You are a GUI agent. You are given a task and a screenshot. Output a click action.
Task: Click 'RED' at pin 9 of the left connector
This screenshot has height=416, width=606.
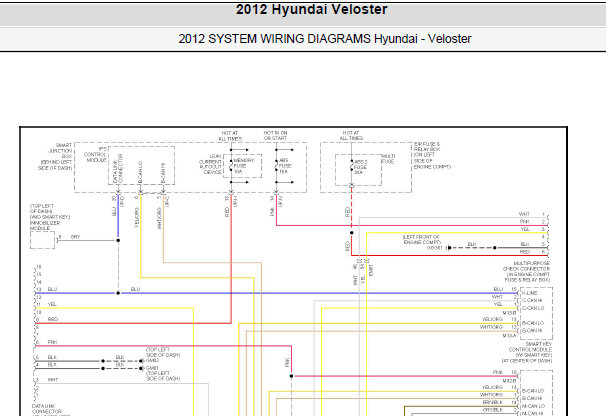(53, 319)
